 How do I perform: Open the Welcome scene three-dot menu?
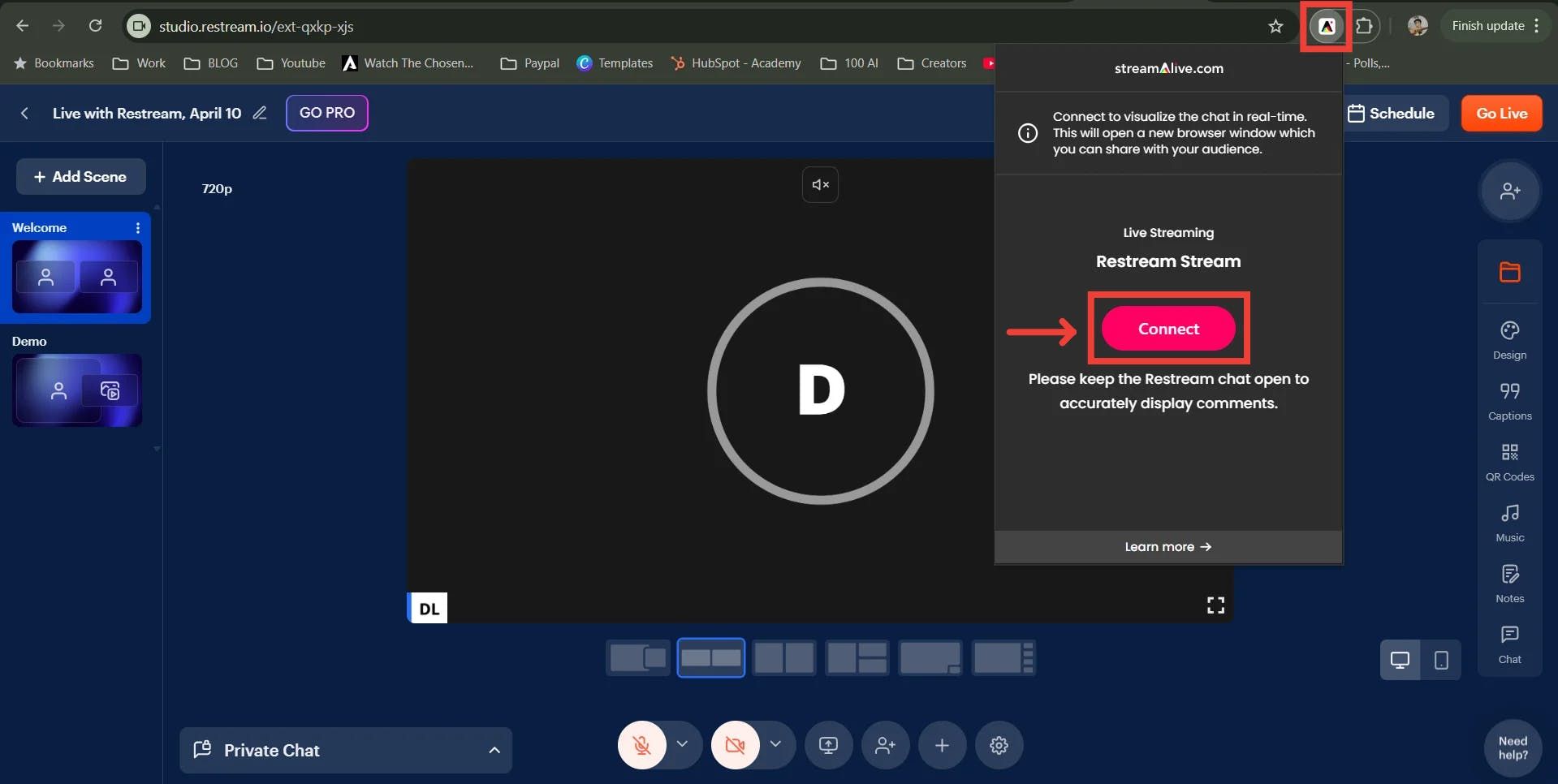coord(138,228)
